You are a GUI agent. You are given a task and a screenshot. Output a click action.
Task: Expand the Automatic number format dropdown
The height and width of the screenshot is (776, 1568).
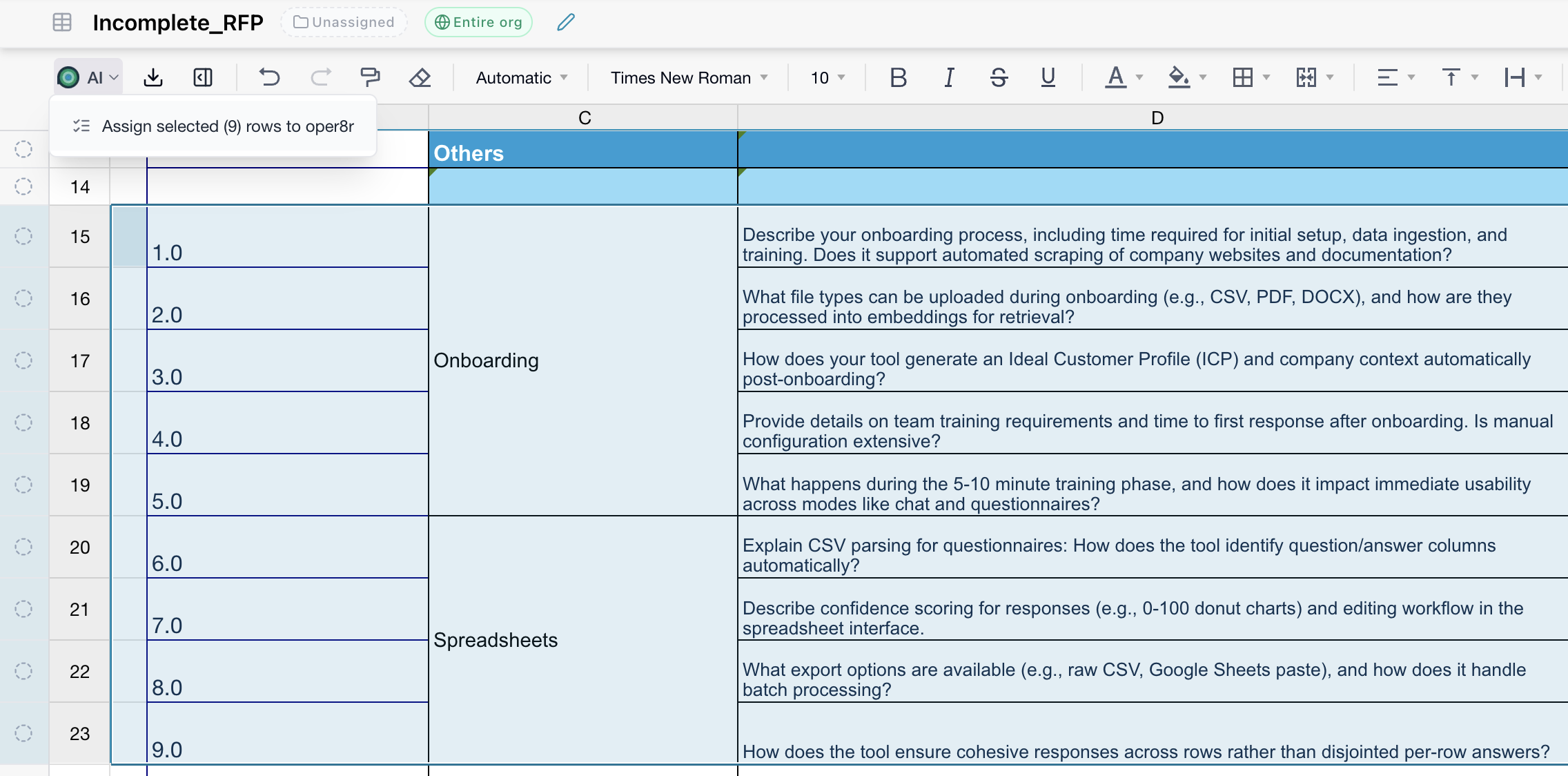520,77
